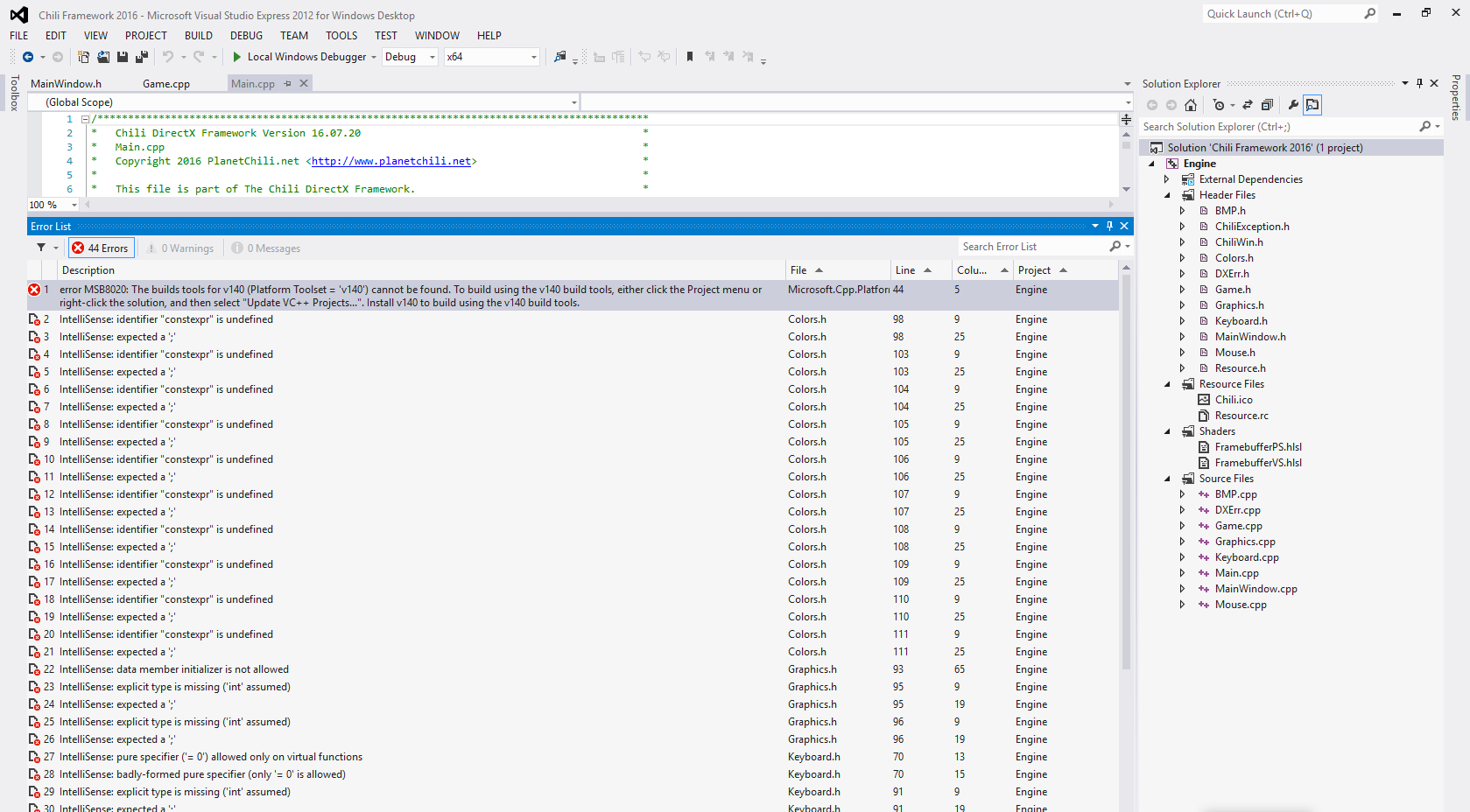The height and width of the screenshot is (812, 1470).
Task: Open the Properties side tab
Action: pos(1456,97)
